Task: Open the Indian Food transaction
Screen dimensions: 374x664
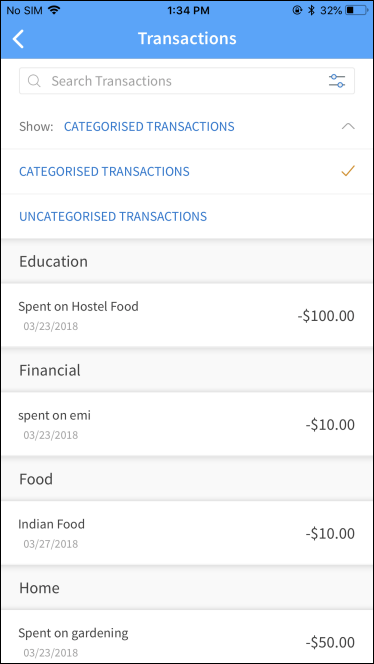Action: [187, 533]
